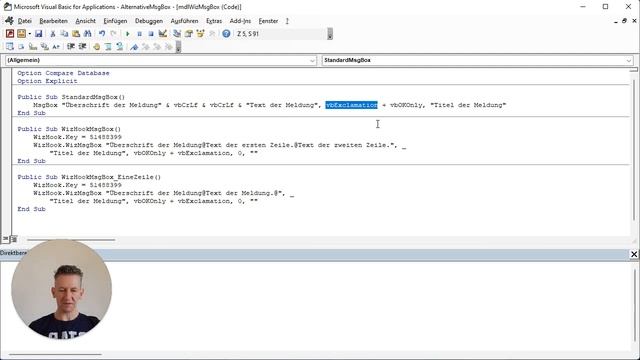Image resolution: width=640 pixels, height=360 pixels.
Task: Open the ? help menu
Action: point(287,21)
